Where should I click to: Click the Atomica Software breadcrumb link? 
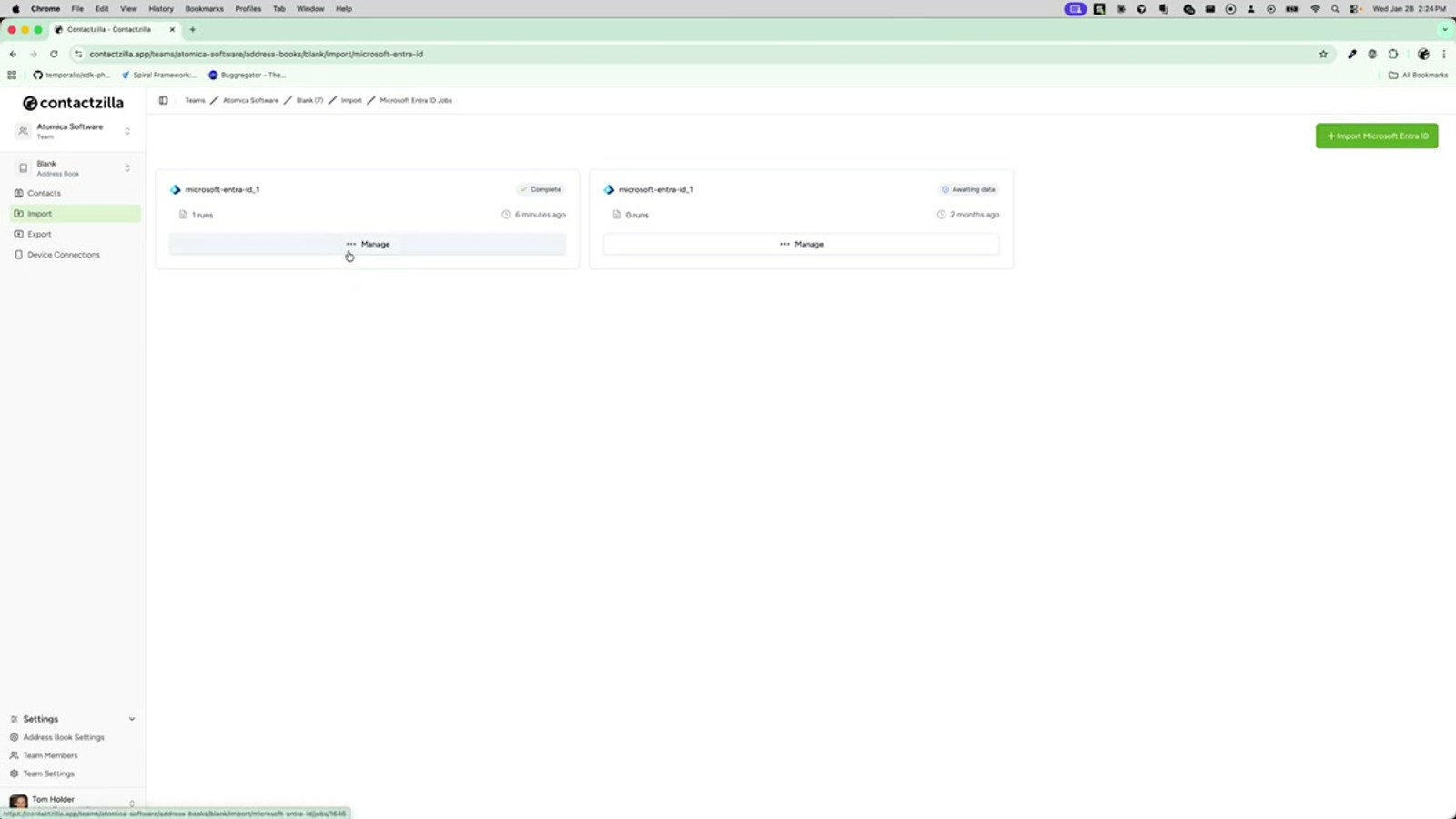coord(250,100)
